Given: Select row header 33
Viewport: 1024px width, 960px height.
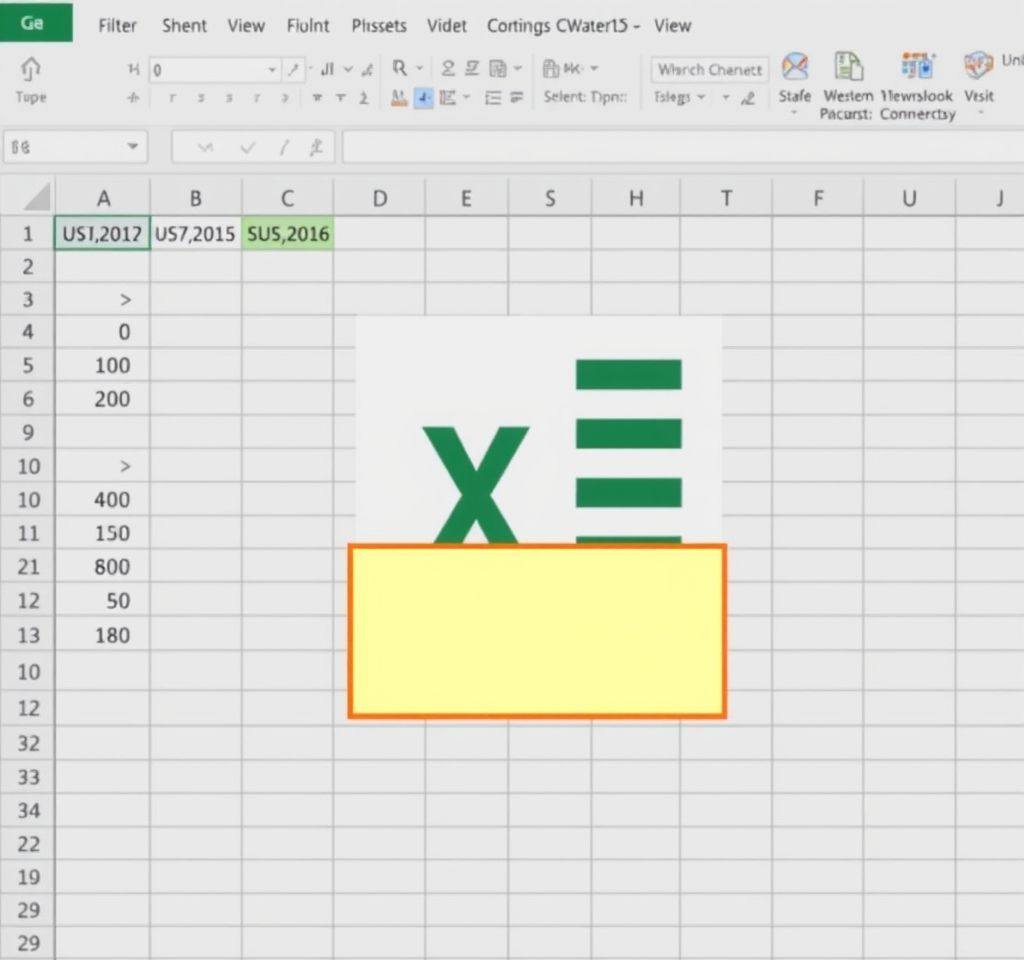Looking at the screenshot, I should [28, 776].
